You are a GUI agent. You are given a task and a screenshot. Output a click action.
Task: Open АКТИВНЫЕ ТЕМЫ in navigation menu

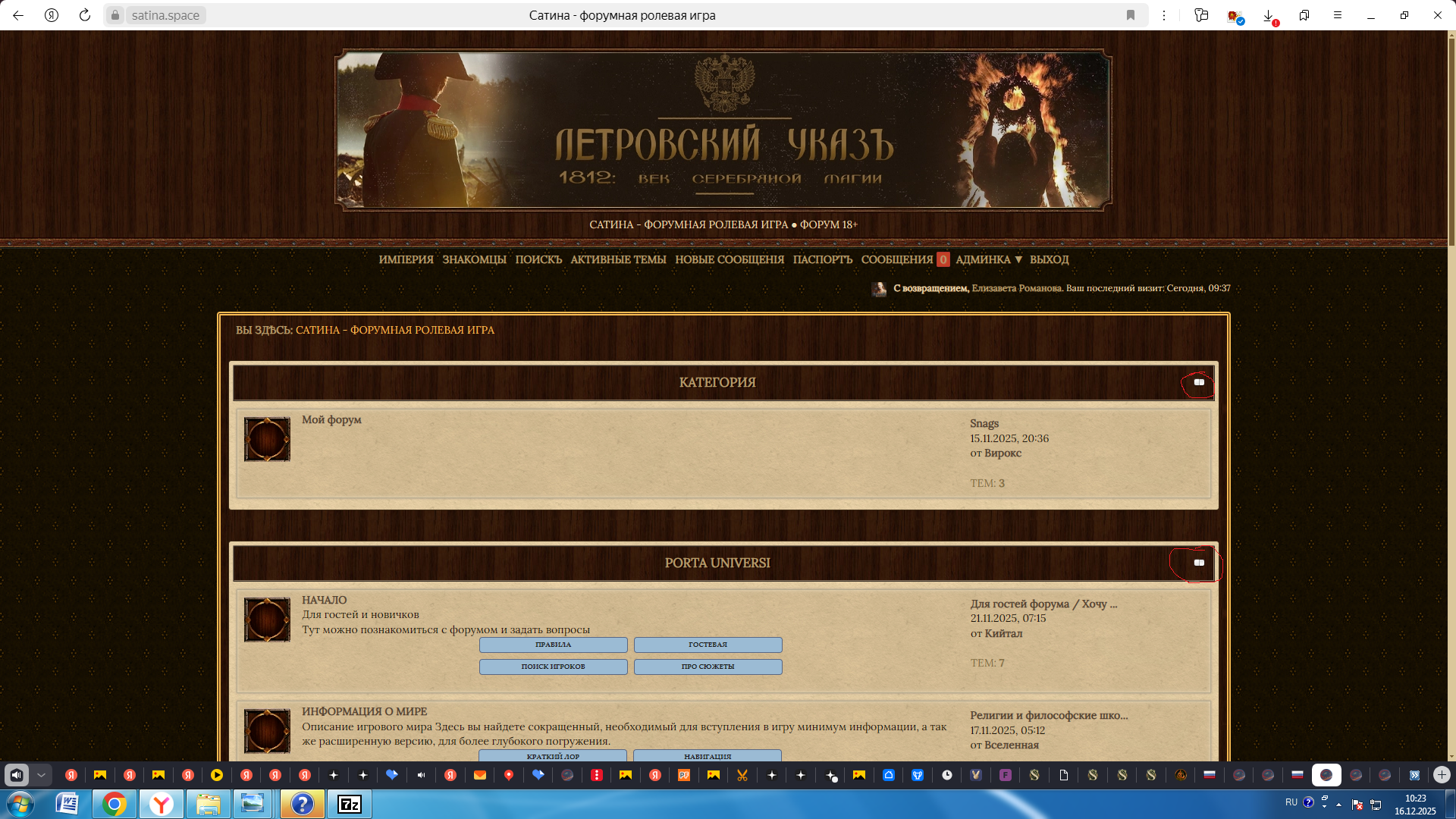tap(618, 259)
